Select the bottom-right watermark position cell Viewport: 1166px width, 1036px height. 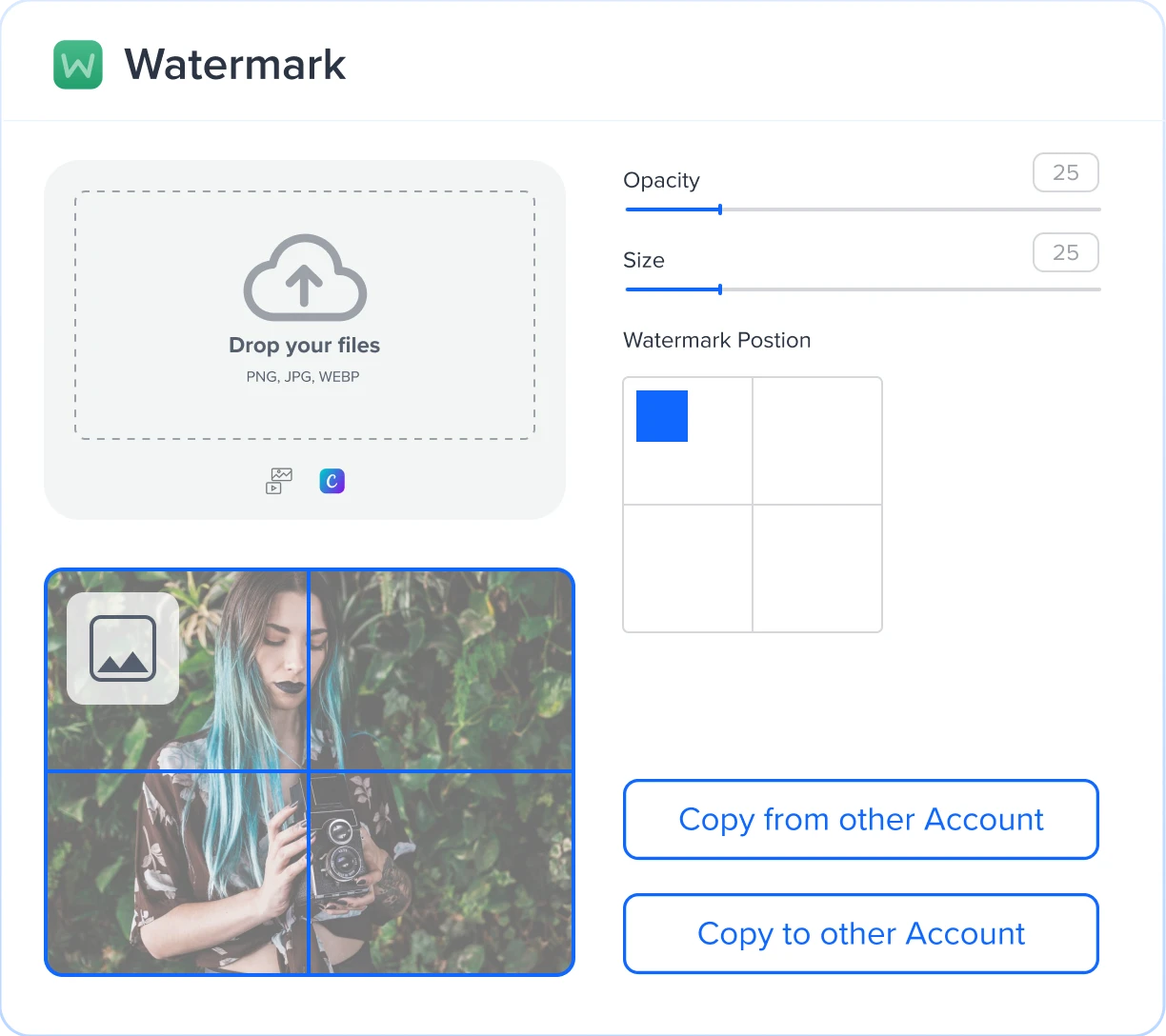(816, 568)
